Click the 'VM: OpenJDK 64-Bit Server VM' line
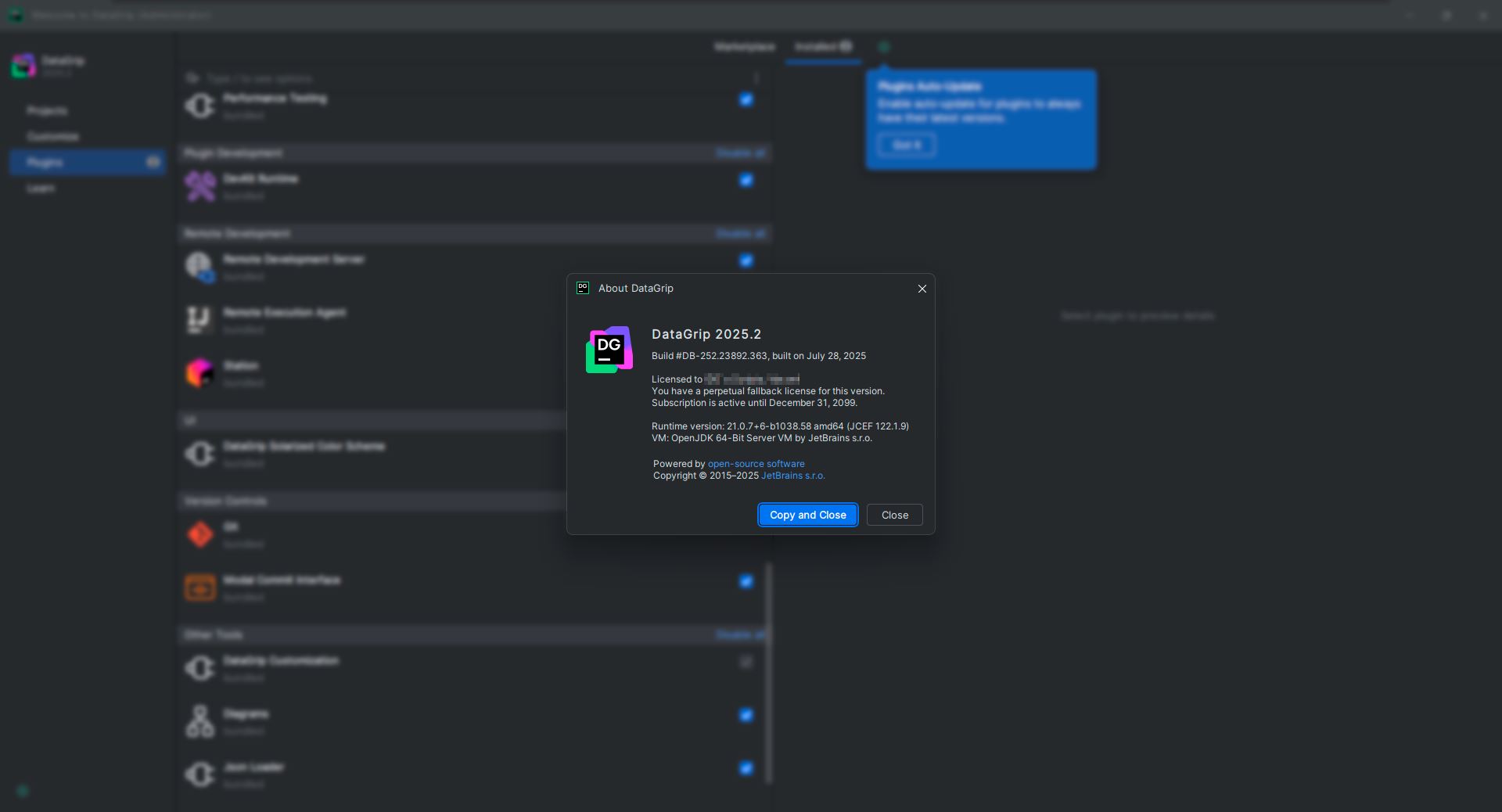The width and height of the screenshot is (1502, 812). pos(761,438)
